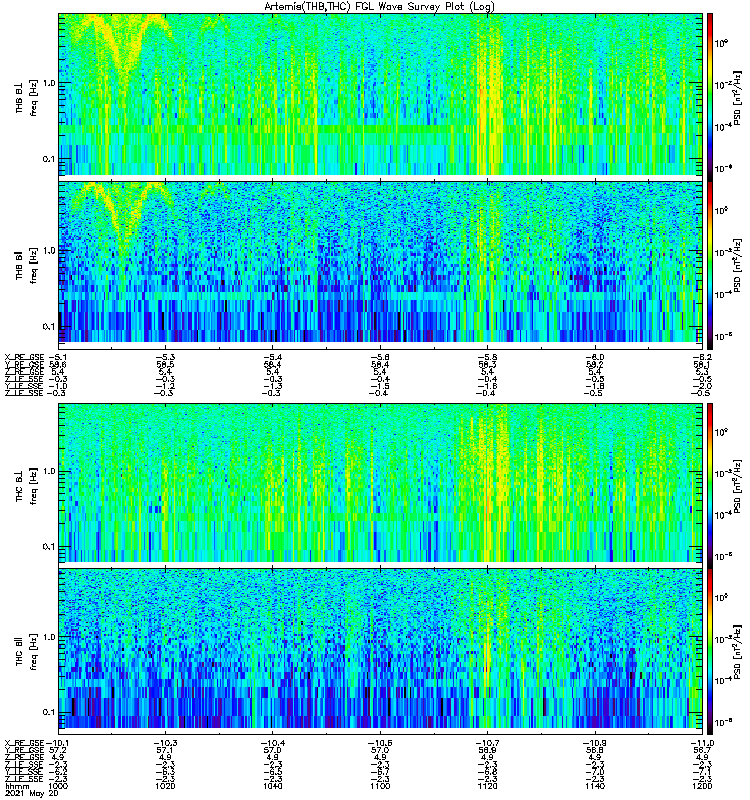The height and width of the screenshot is (800, 750).
Task: Click the THB X_RE_GSE value '-5.4'
Action: click(x=272, y=357)
